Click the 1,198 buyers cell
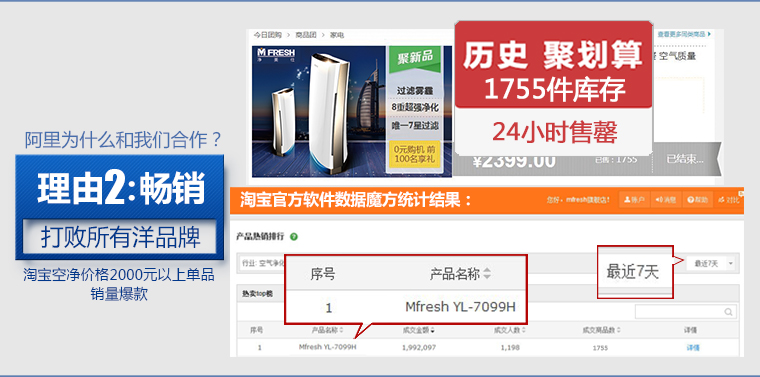The height and width of the screenshot is (377, 760). [510, 347]
